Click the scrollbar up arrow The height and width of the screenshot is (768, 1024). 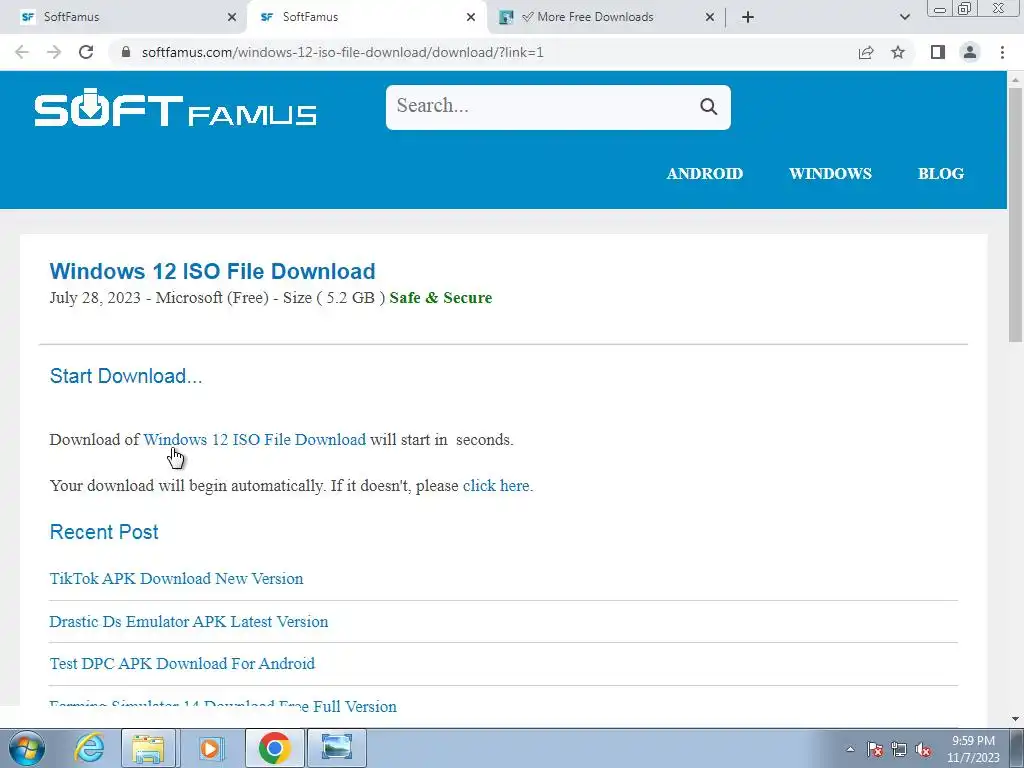1016,79
